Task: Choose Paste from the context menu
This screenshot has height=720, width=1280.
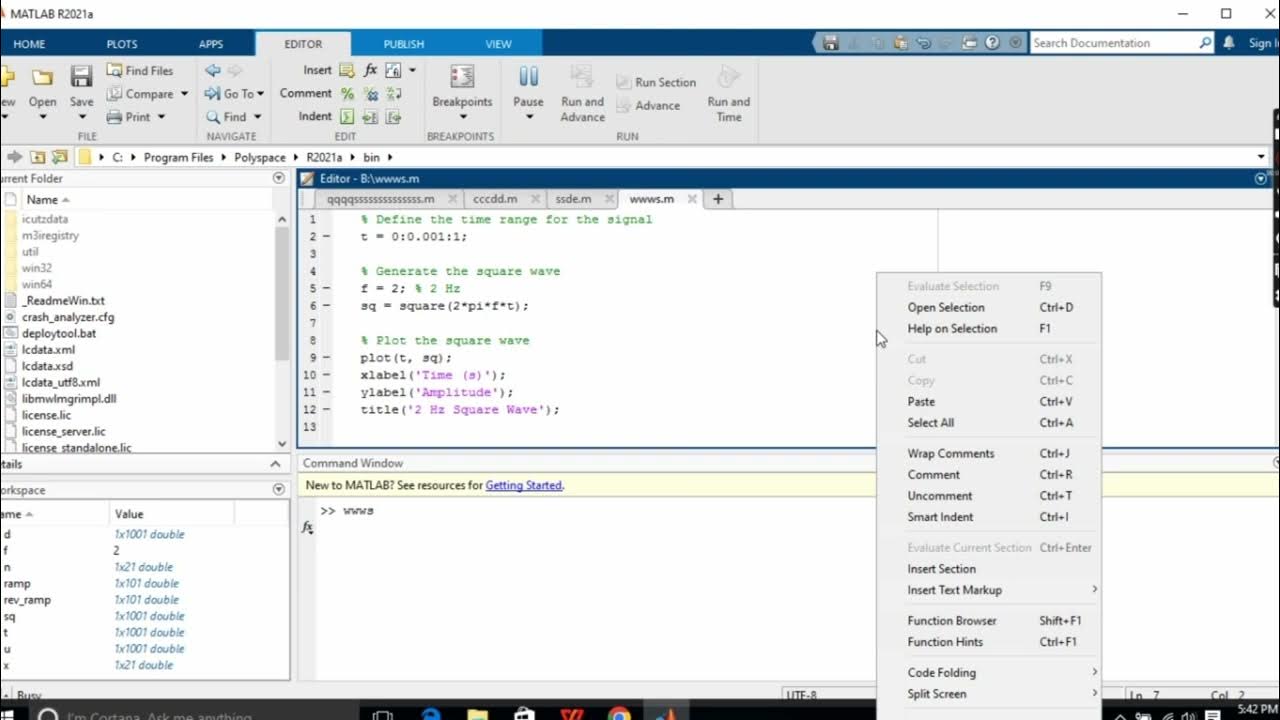Action: click(x=988, y=402)
